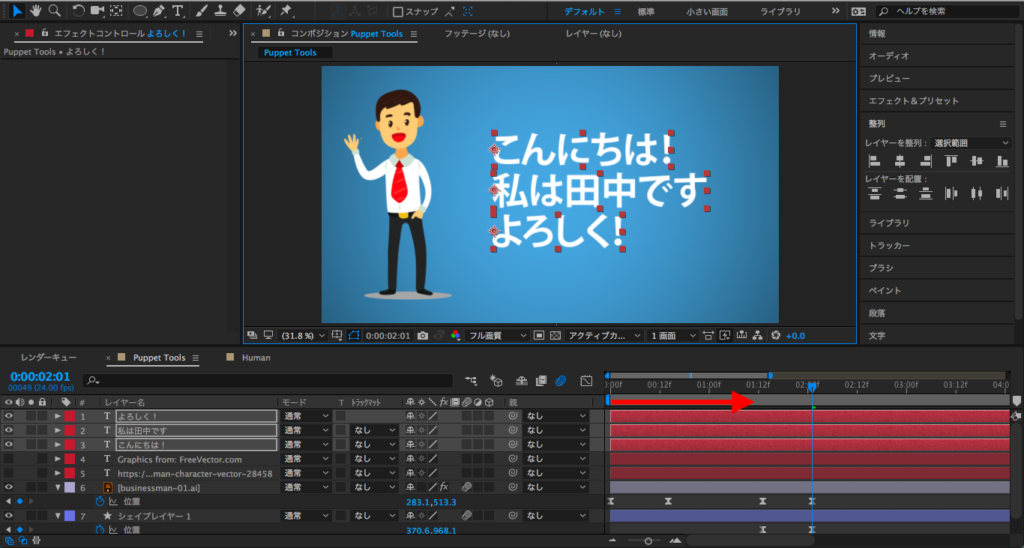Screen dimensions: 1024x548
Task: Click the red label swatch of layer 4
Action: pos(70,459)
